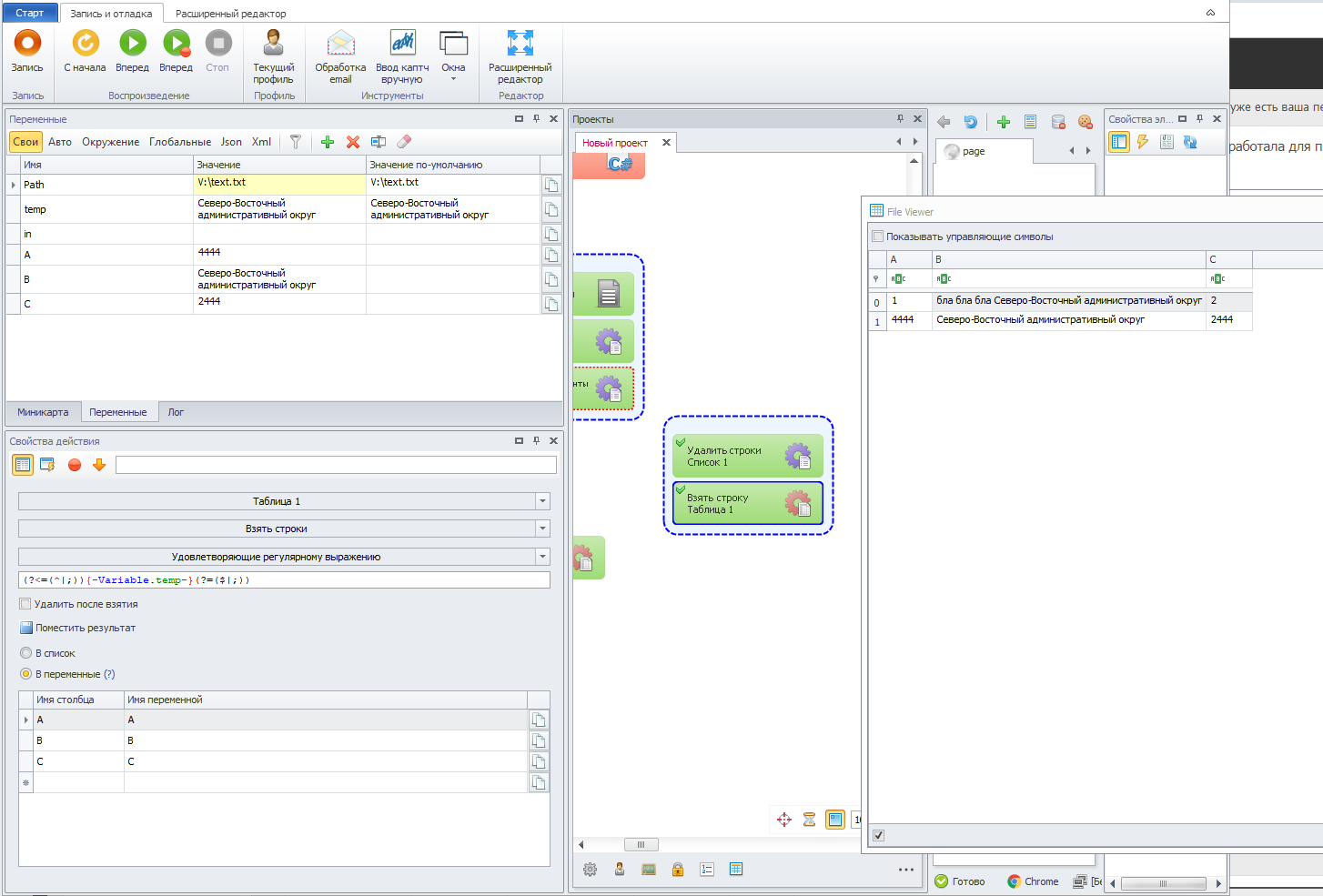This screenshot has height=896, width=1323.
Task: Open the Миникарта tab
Action: tap(43, 412)
